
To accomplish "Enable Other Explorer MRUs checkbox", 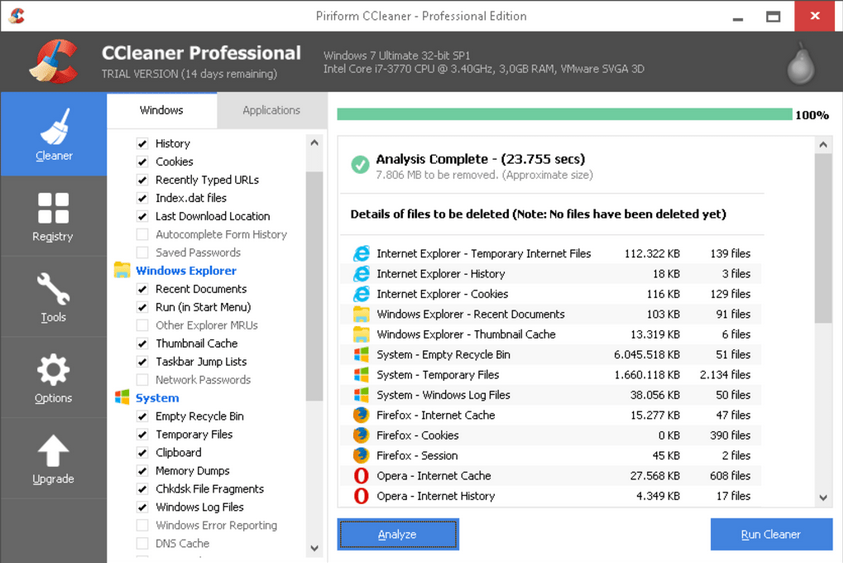I will [142, 325].
